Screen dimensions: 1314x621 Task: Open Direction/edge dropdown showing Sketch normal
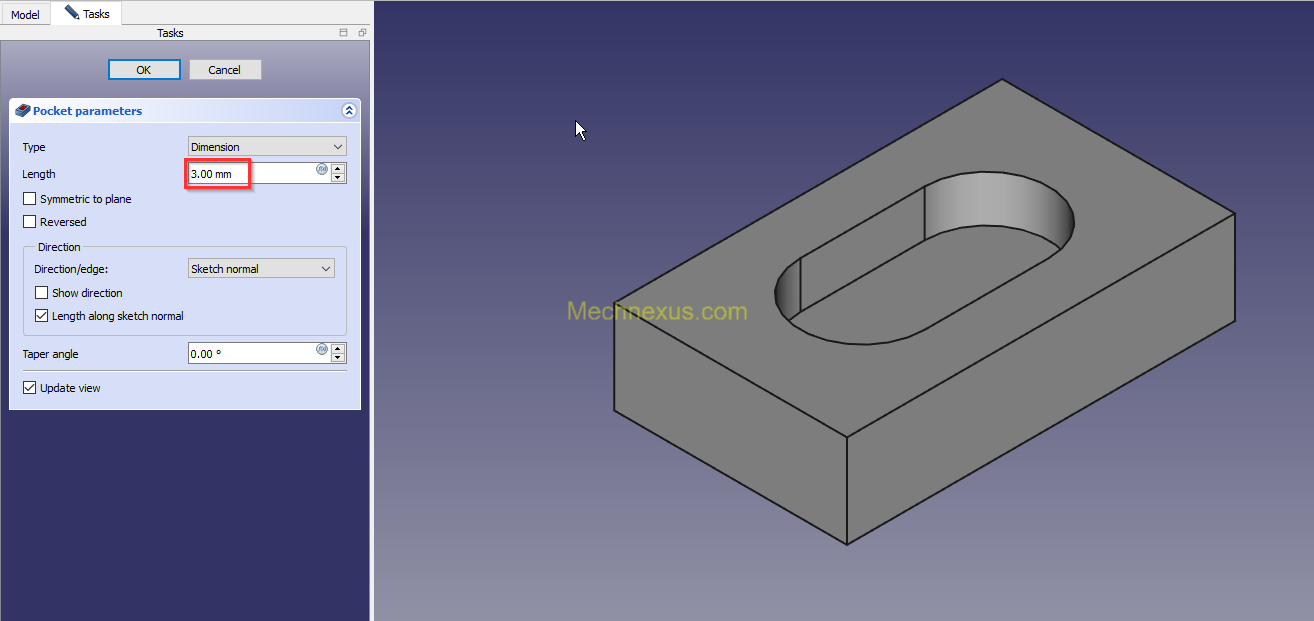click(261, 269)
